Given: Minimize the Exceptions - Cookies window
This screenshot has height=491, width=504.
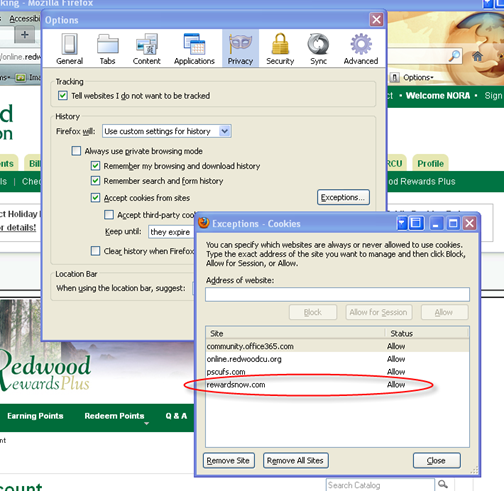Looking at the screenshot, I should (x=435, y=223).
